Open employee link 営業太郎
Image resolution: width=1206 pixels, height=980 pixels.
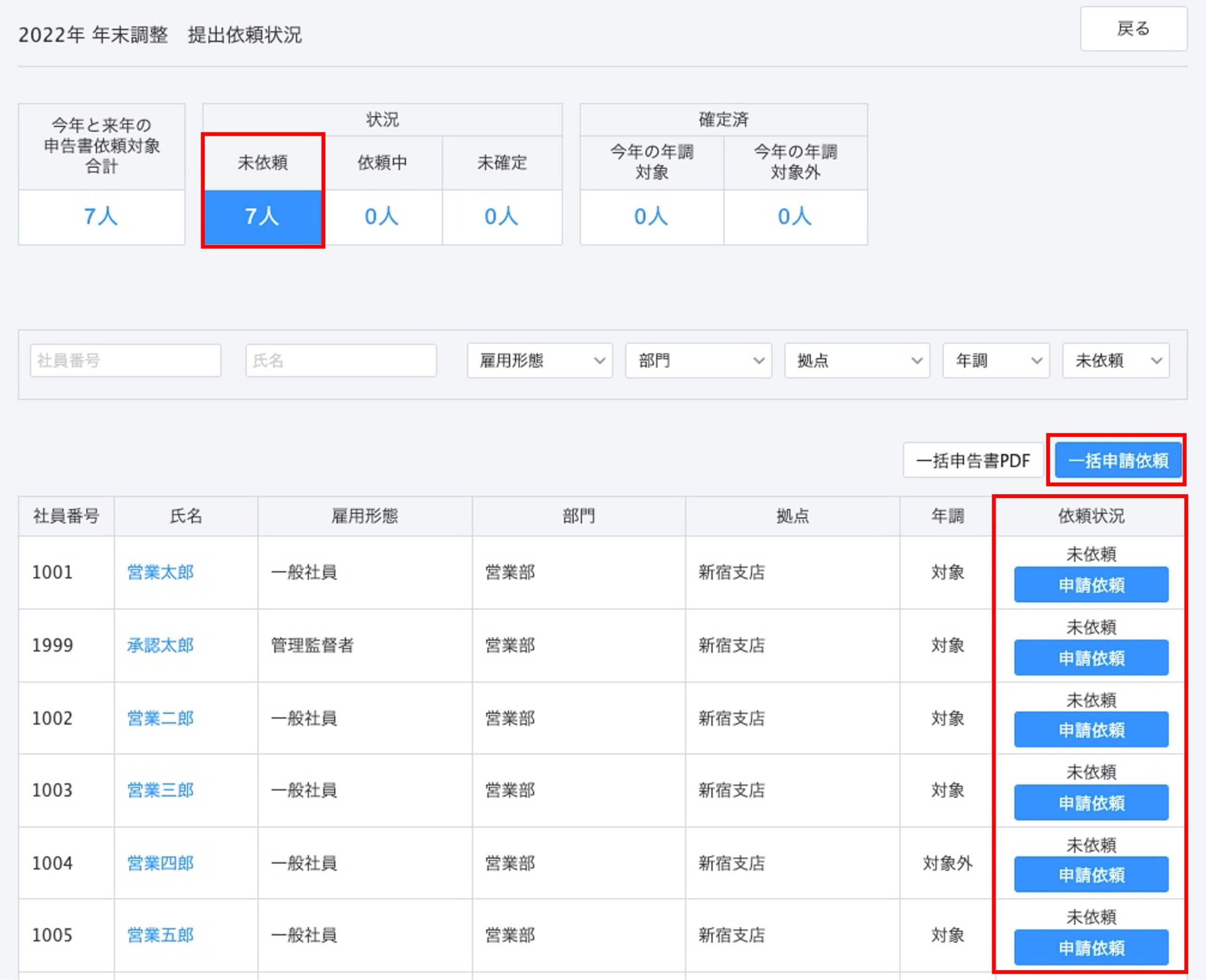click(x=160, y=572)
